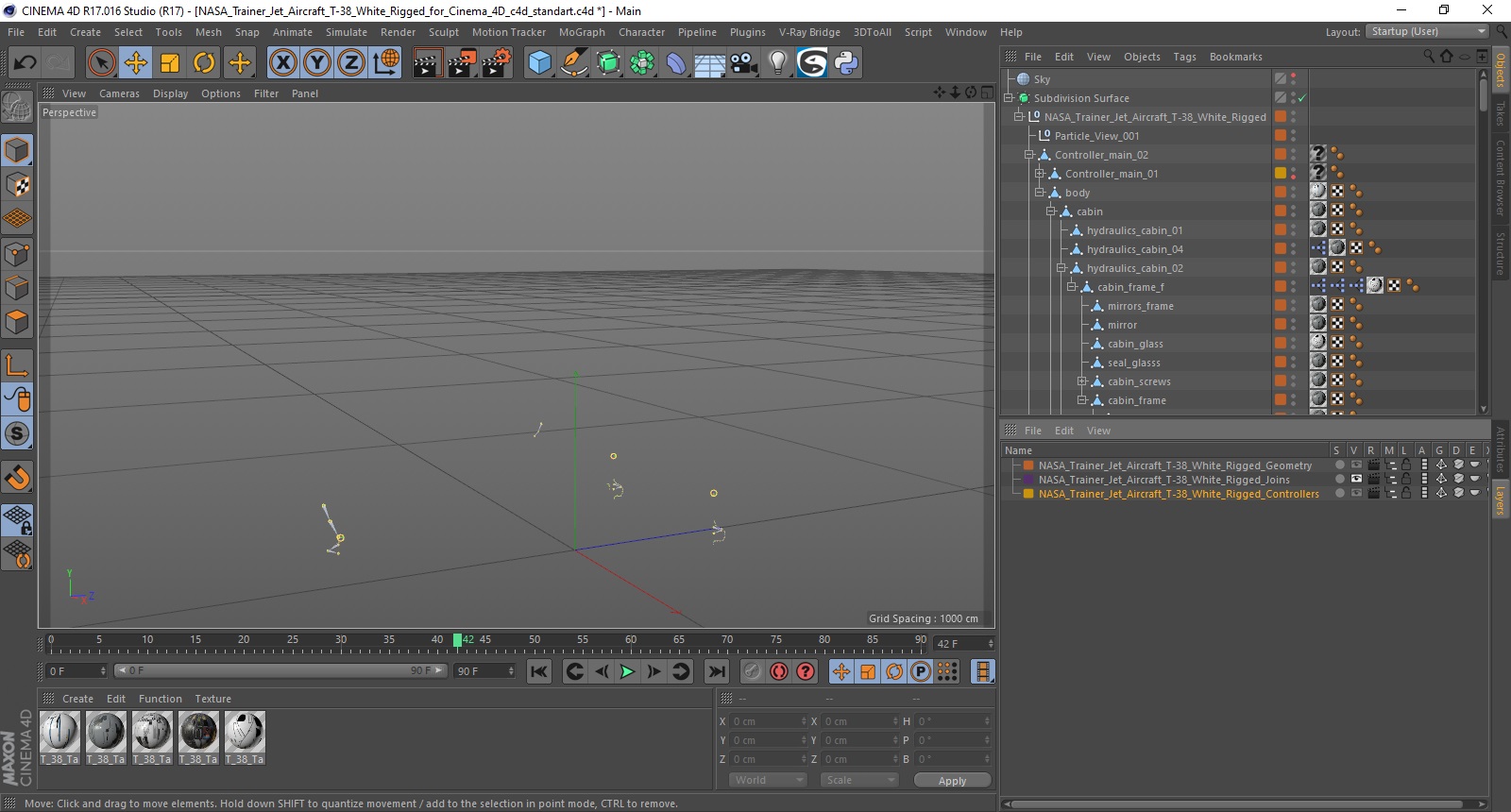This screenshot has width=1511, height=812.
Task: Collapse the body tree node
Action: (x=1040, y=193)
